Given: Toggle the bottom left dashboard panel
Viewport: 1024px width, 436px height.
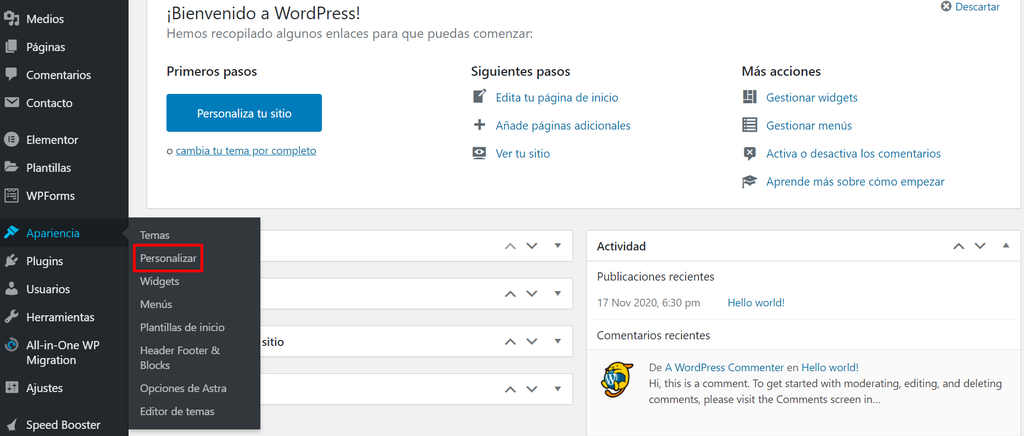Looking at the screenshot, I should 558,389.
